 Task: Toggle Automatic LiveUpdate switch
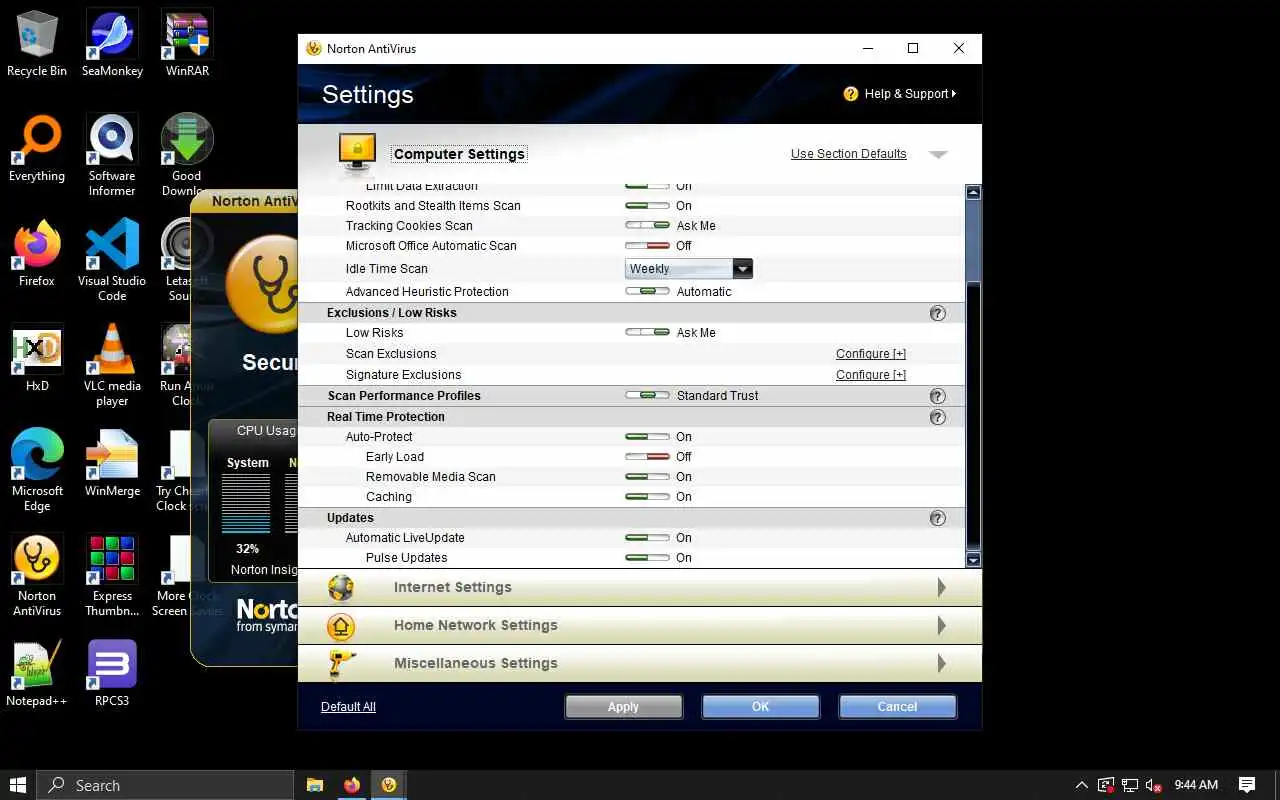click(x=647, y=538)
